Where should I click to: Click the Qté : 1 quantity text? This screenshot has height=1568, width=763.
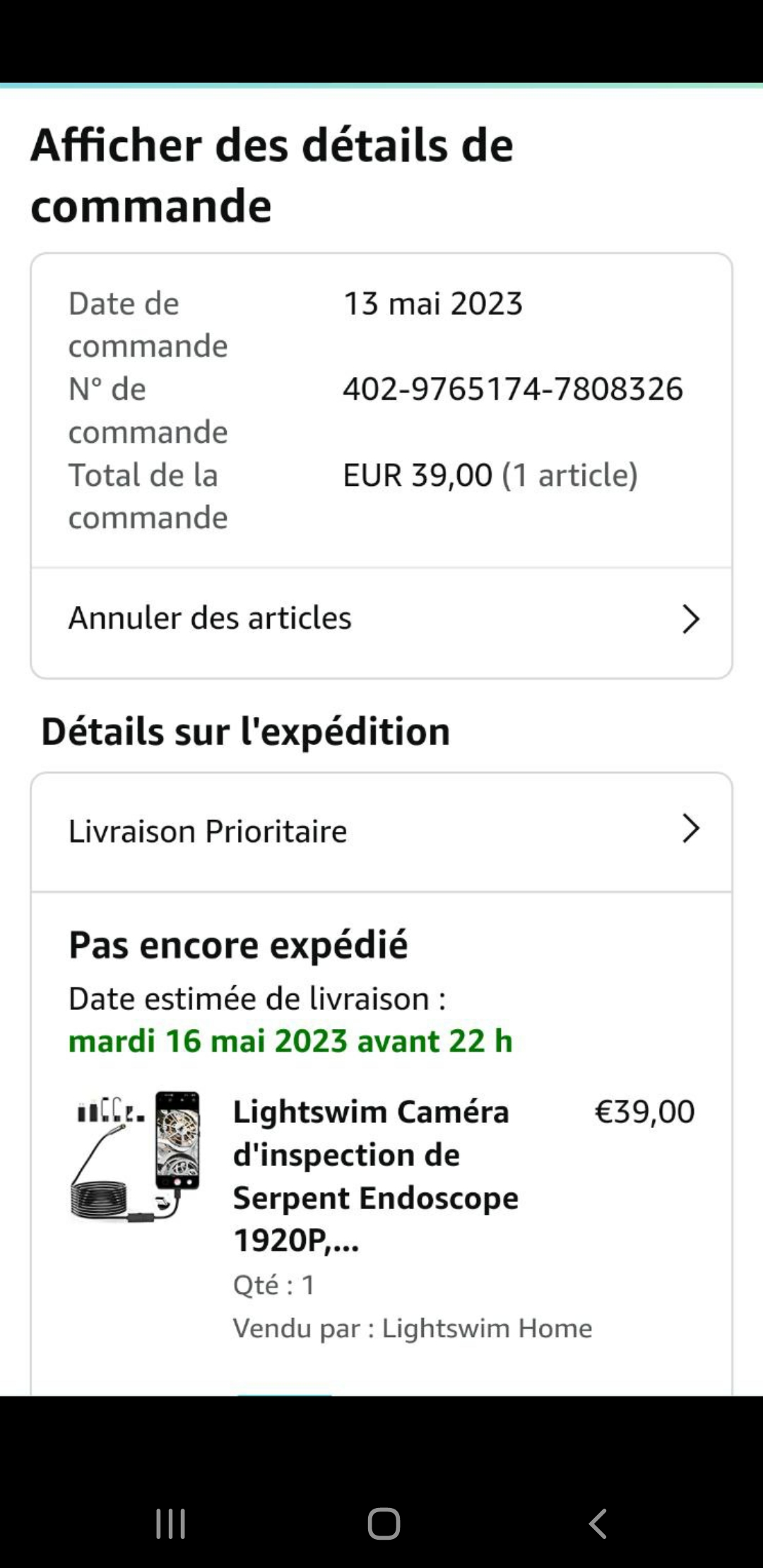click(274, 1285)
